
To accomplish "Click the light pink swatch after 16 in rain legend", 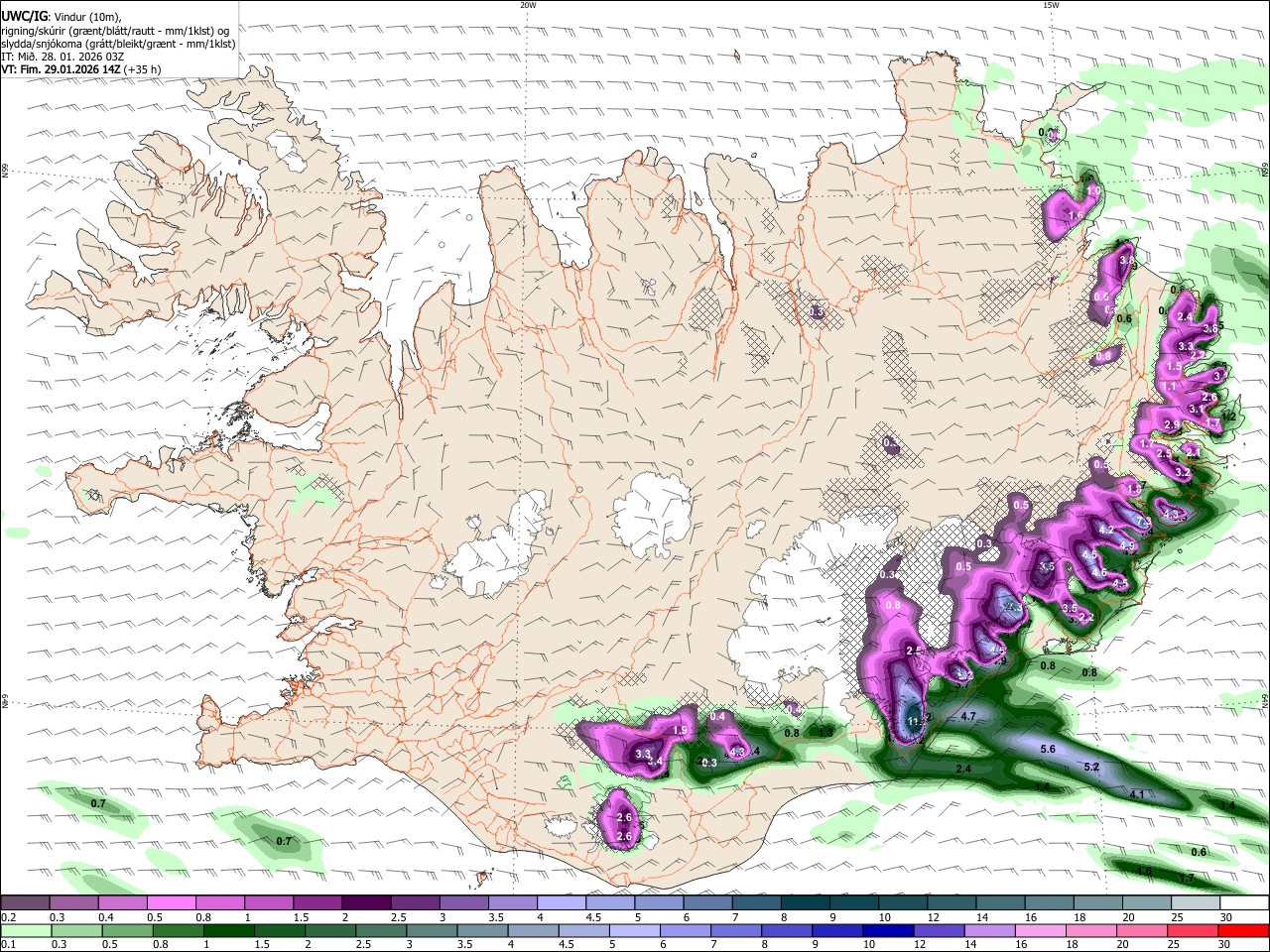I will (x=1038, y=930).
